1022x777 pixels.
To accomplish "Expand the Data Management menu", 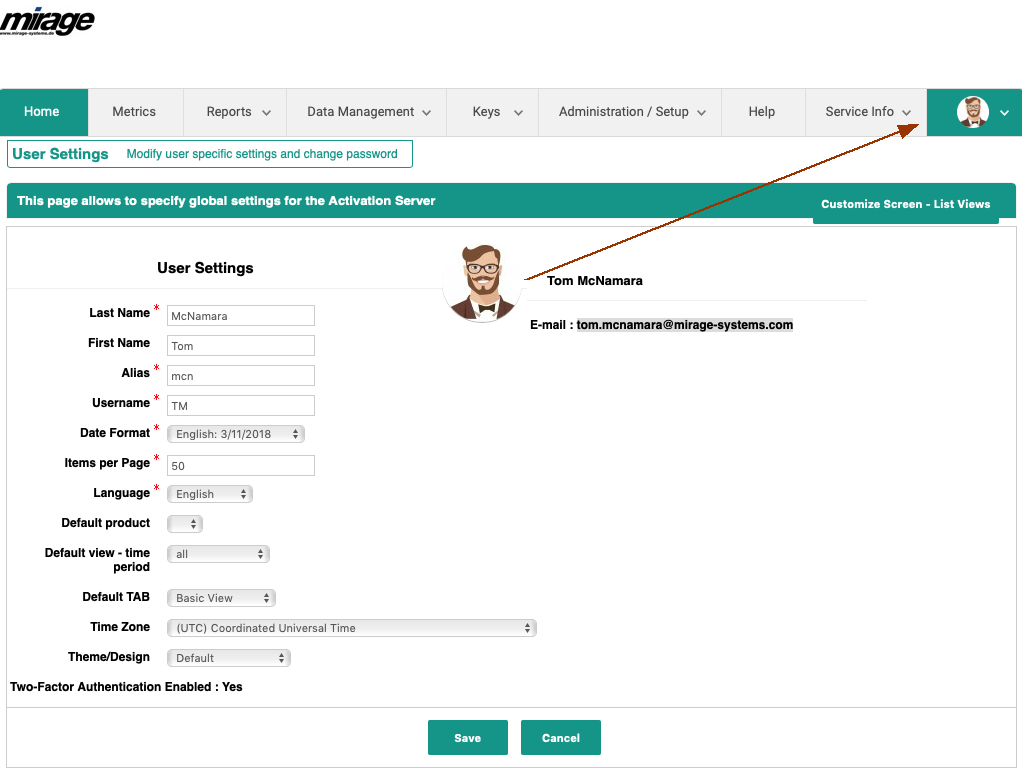I will pos(368,112).
